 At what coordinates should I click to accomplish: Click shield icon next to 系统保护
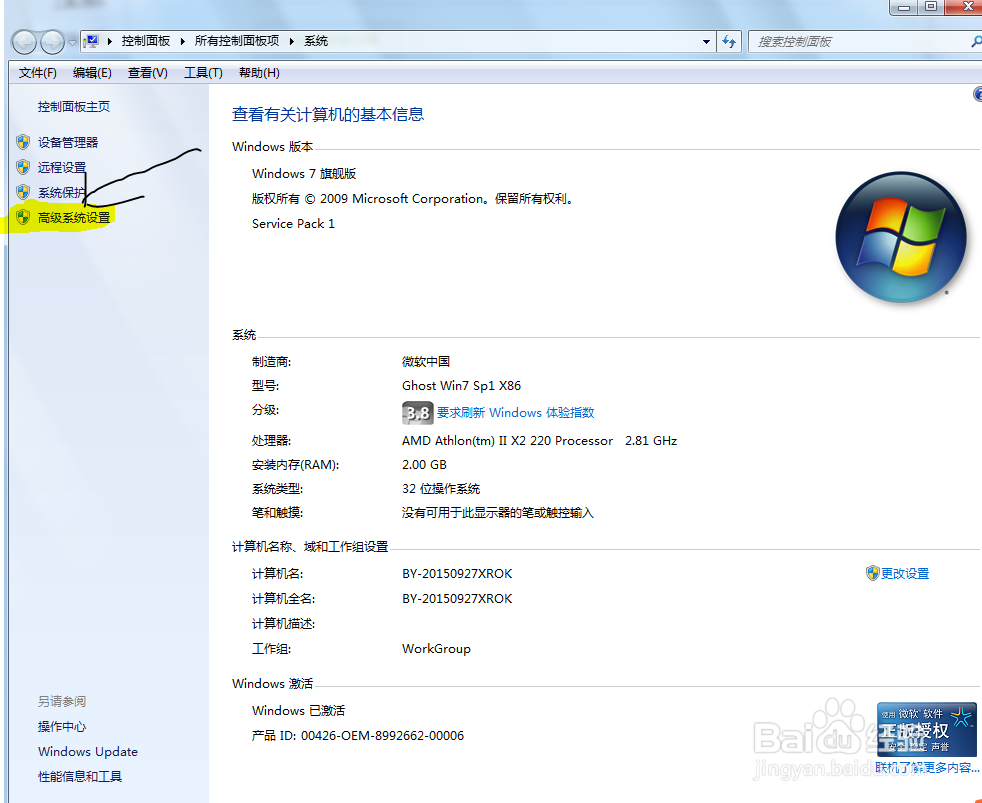tap(23, 192)
